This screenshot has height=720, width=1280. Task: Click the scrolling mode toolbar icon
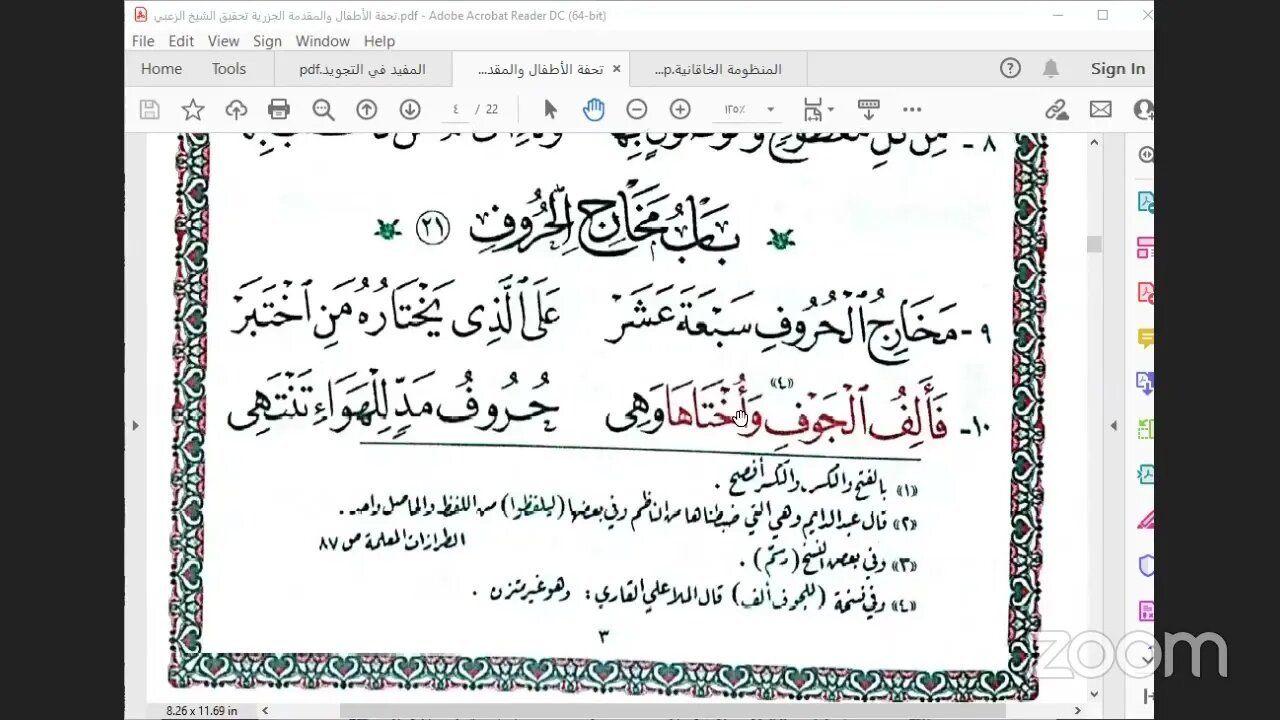868,110
